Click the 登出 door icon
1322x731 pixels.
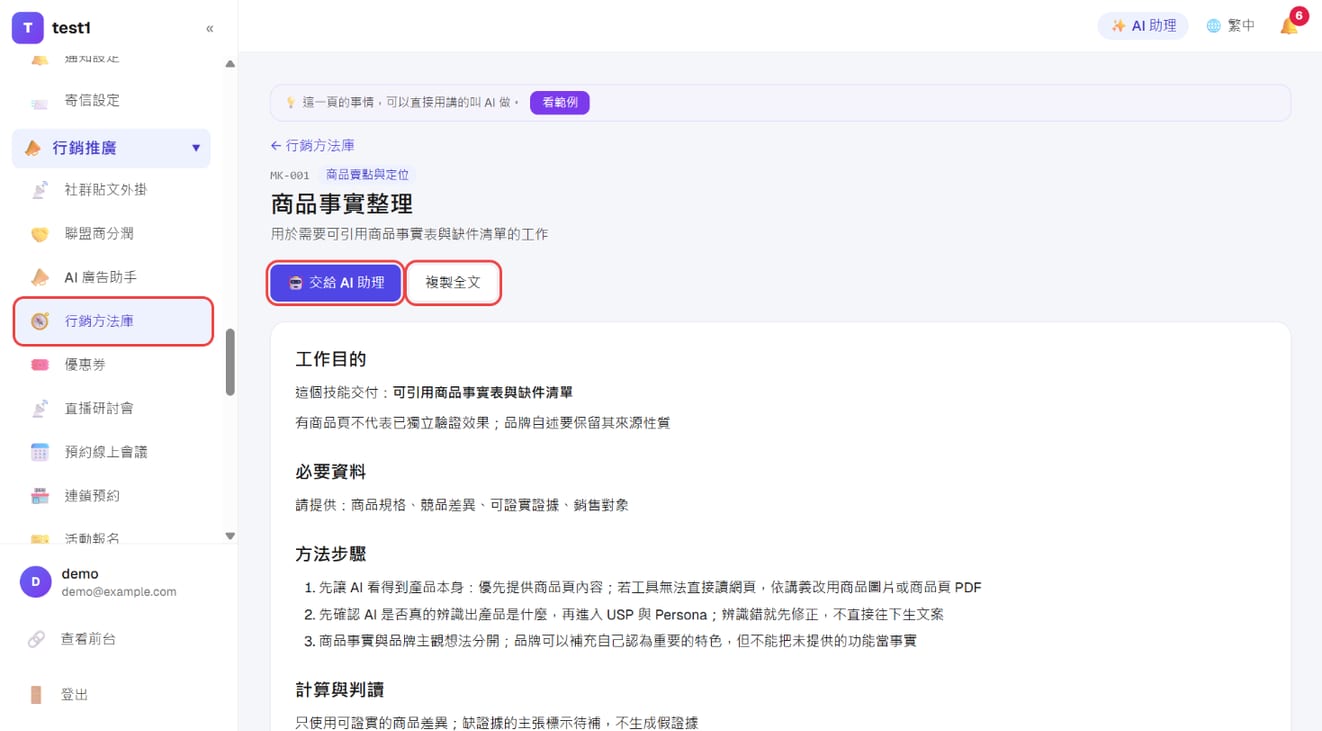point(36,695)
